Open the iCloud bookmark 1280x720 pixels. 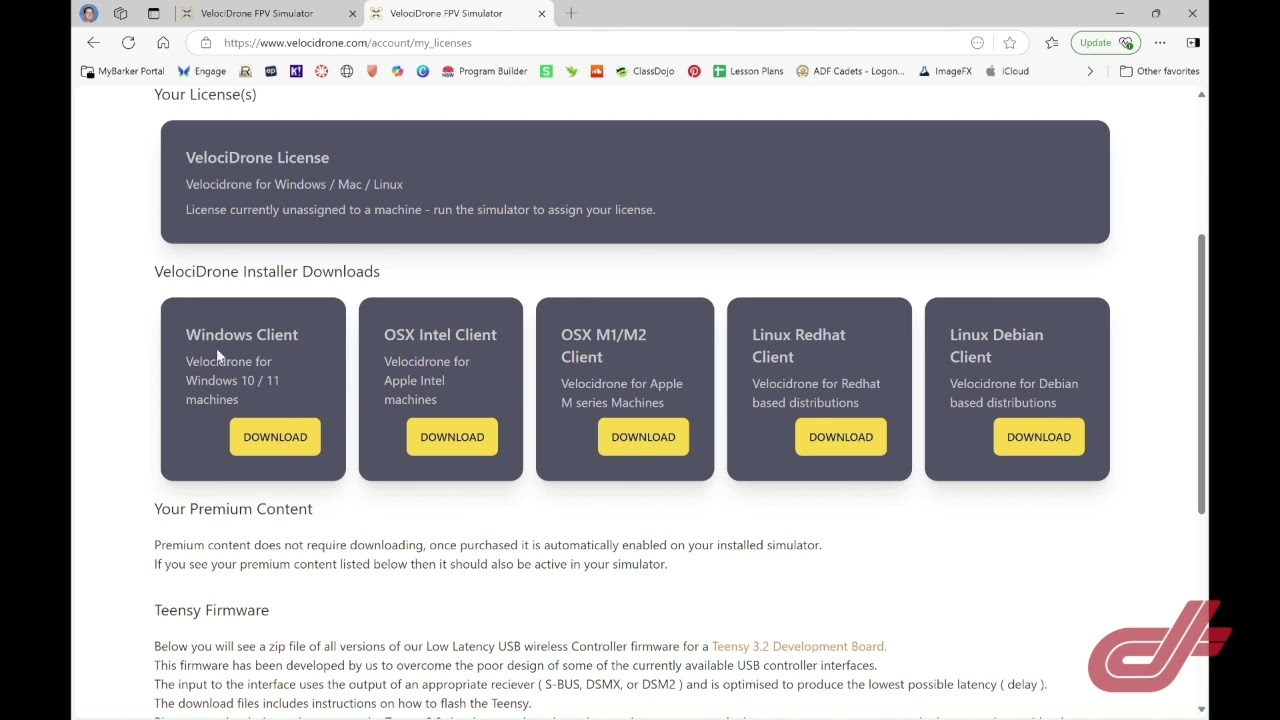point(1007,71)
